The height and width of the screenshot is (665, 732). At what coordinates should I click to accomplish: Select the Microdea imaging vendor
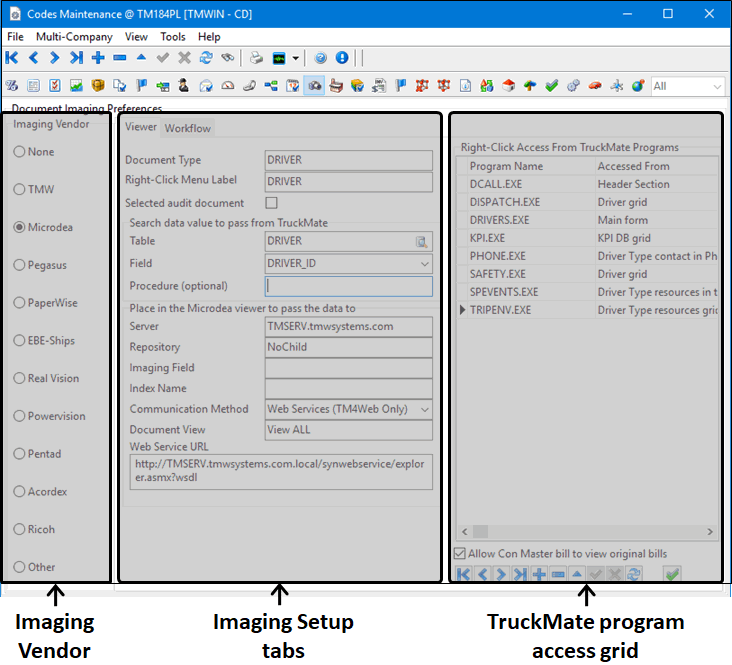click(20, 228)
